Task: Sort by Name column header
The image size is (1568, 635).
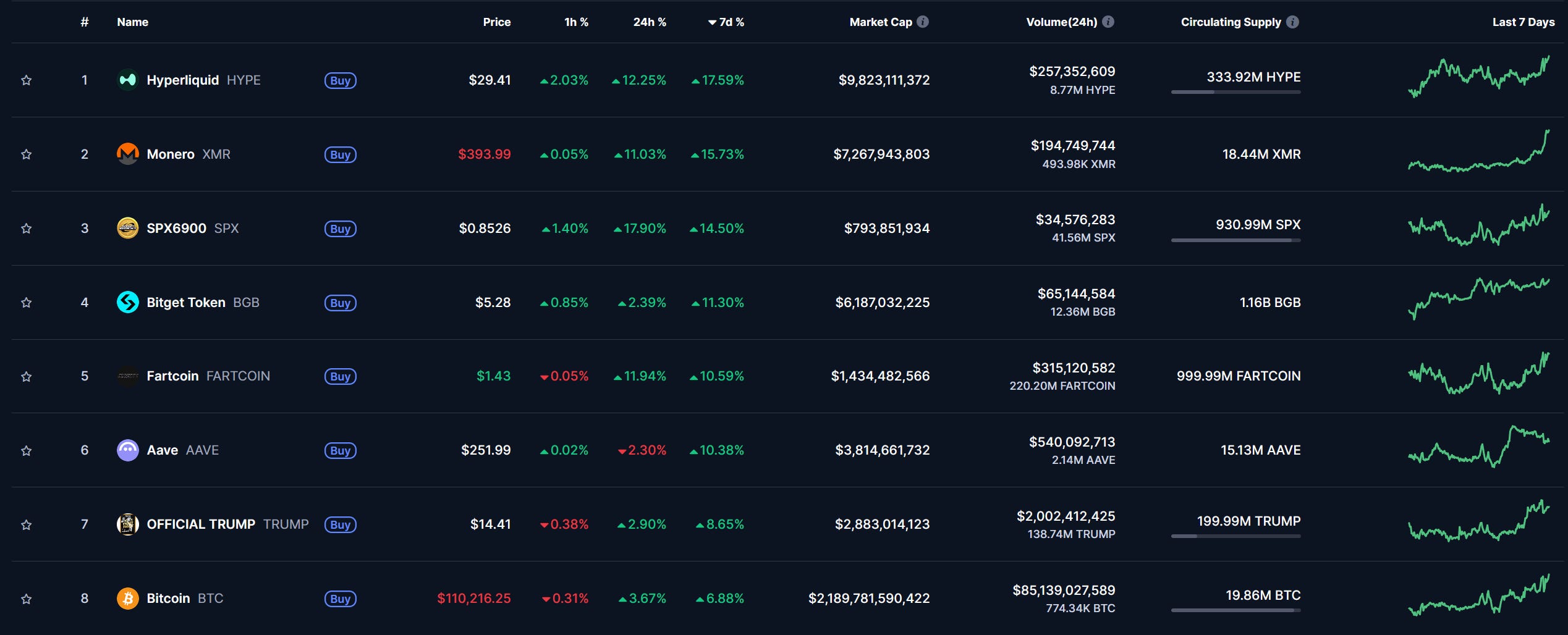Action: (133, 22)
